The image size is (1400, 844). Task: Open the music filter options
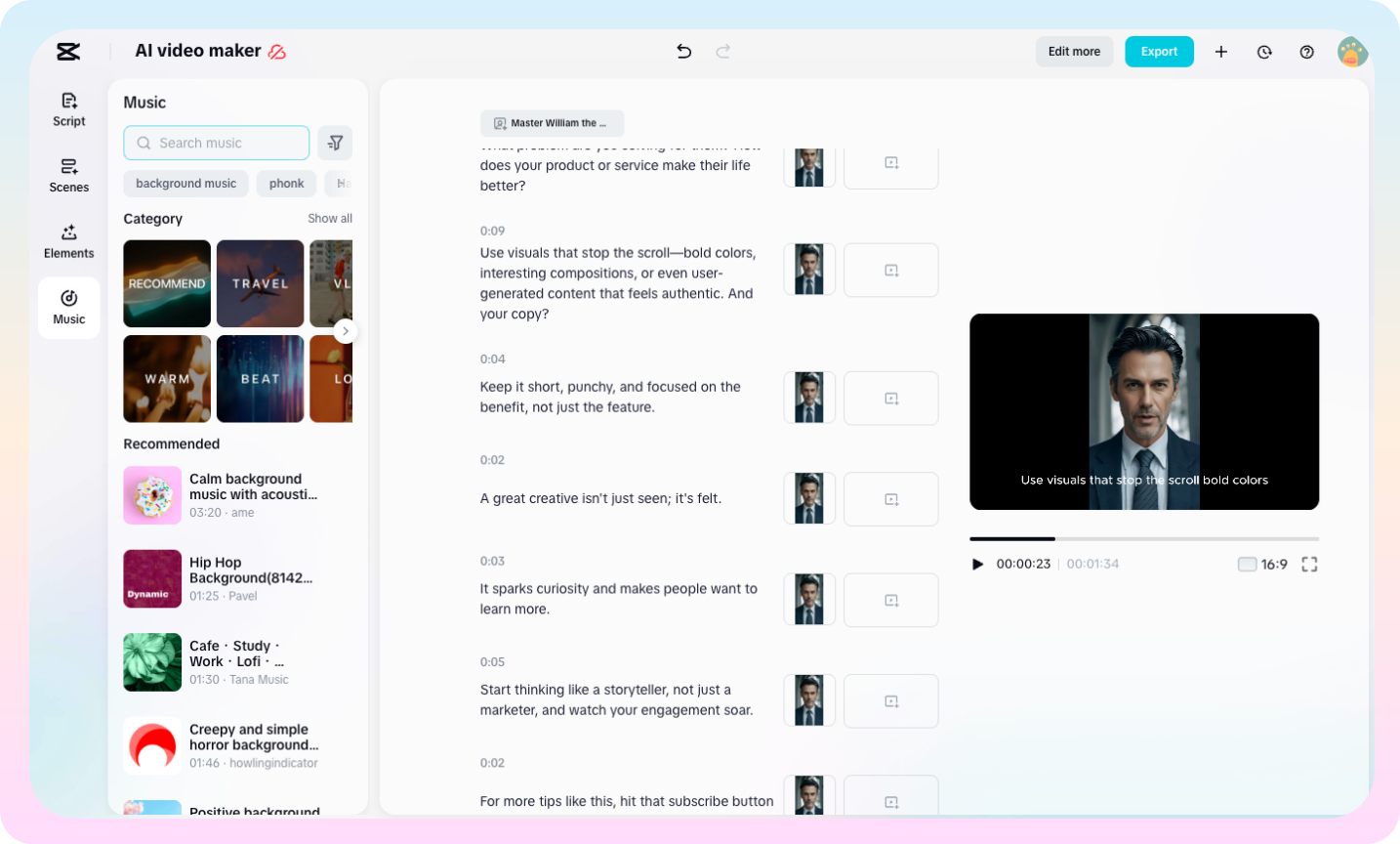pyautogui.click(x=335, y=143)
